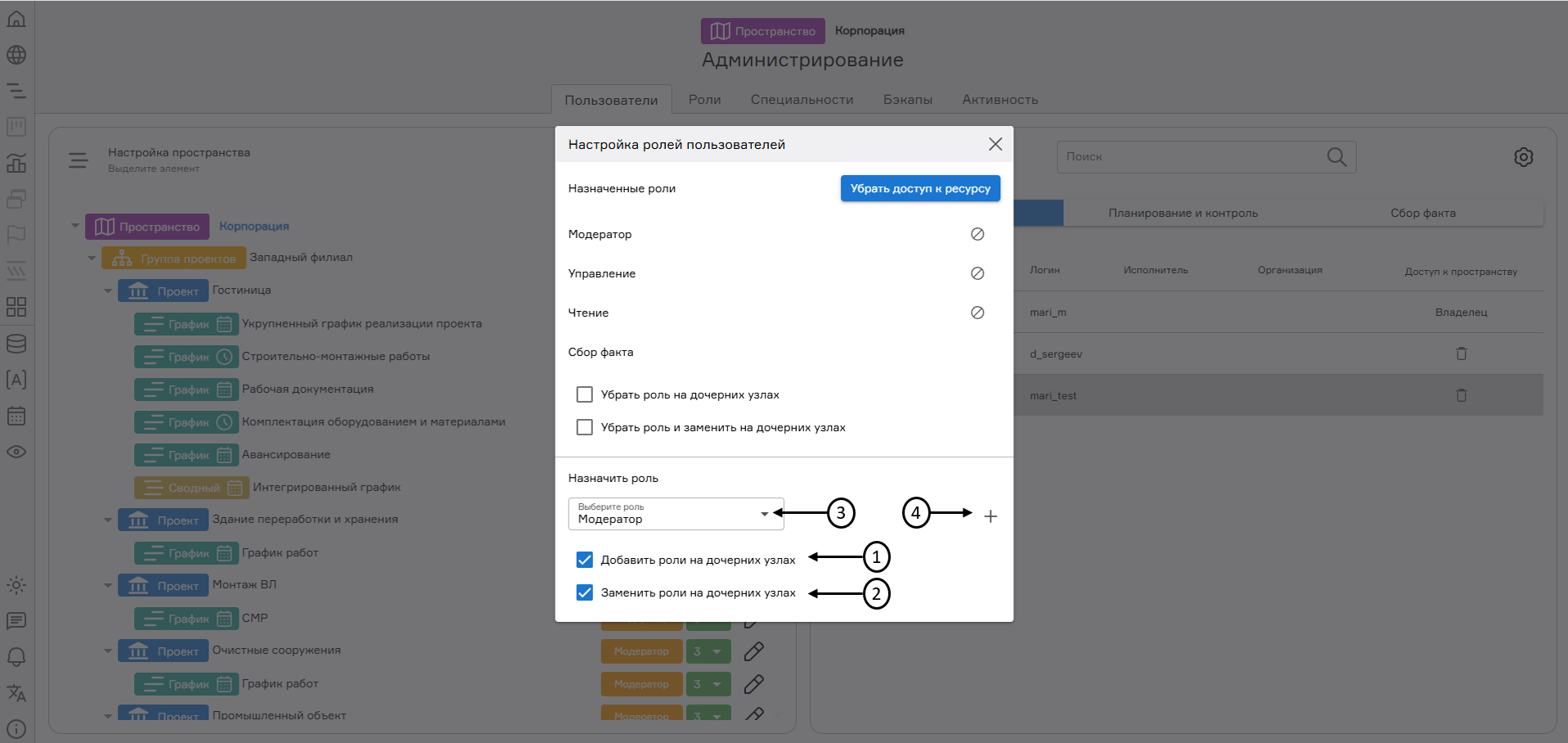
Task: Enable 'Убрать роль на дочерних узлах' checkbox
Action: pos(585,394)
